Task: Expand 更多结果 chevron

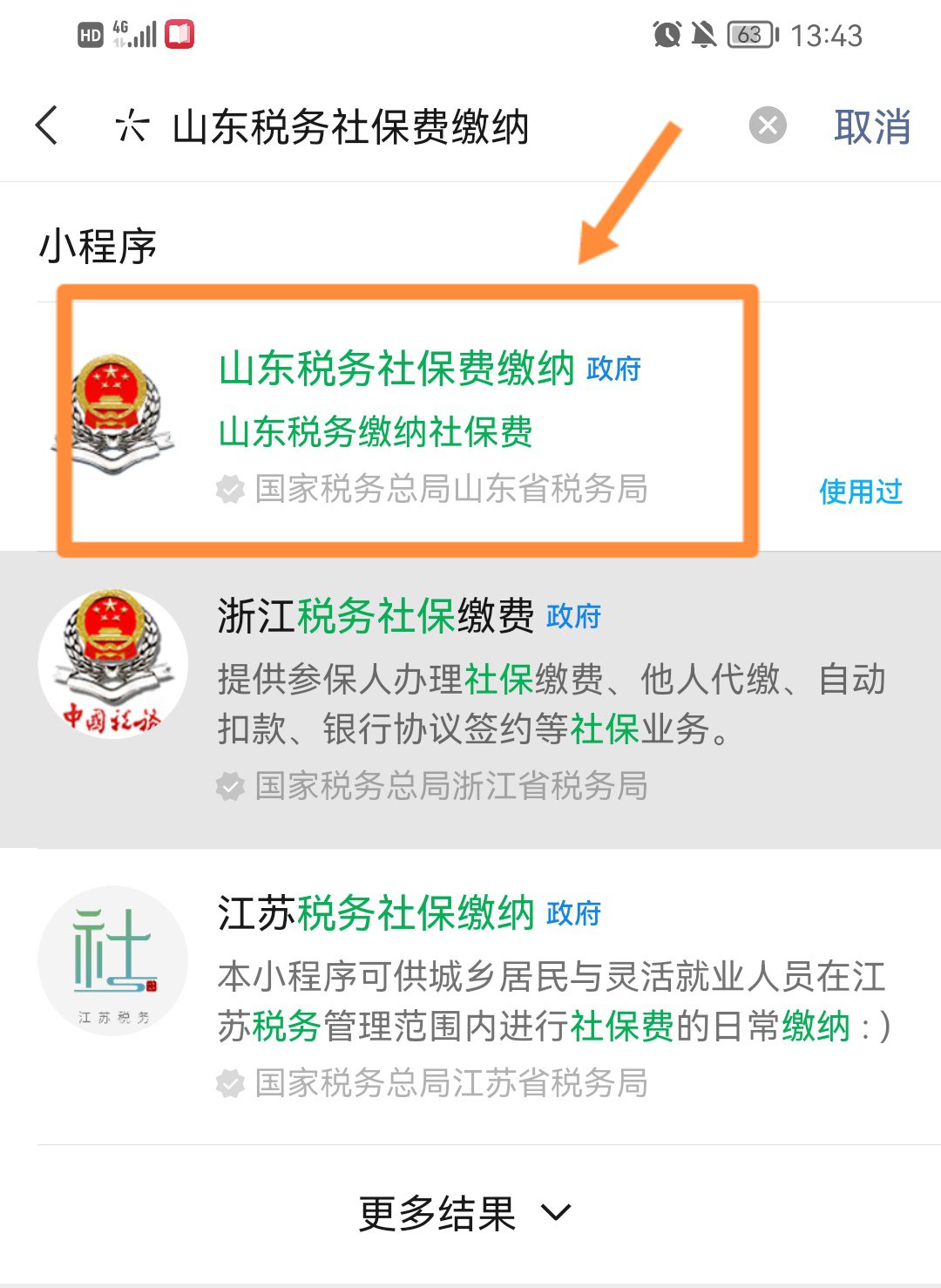Action: [556, 1212]
